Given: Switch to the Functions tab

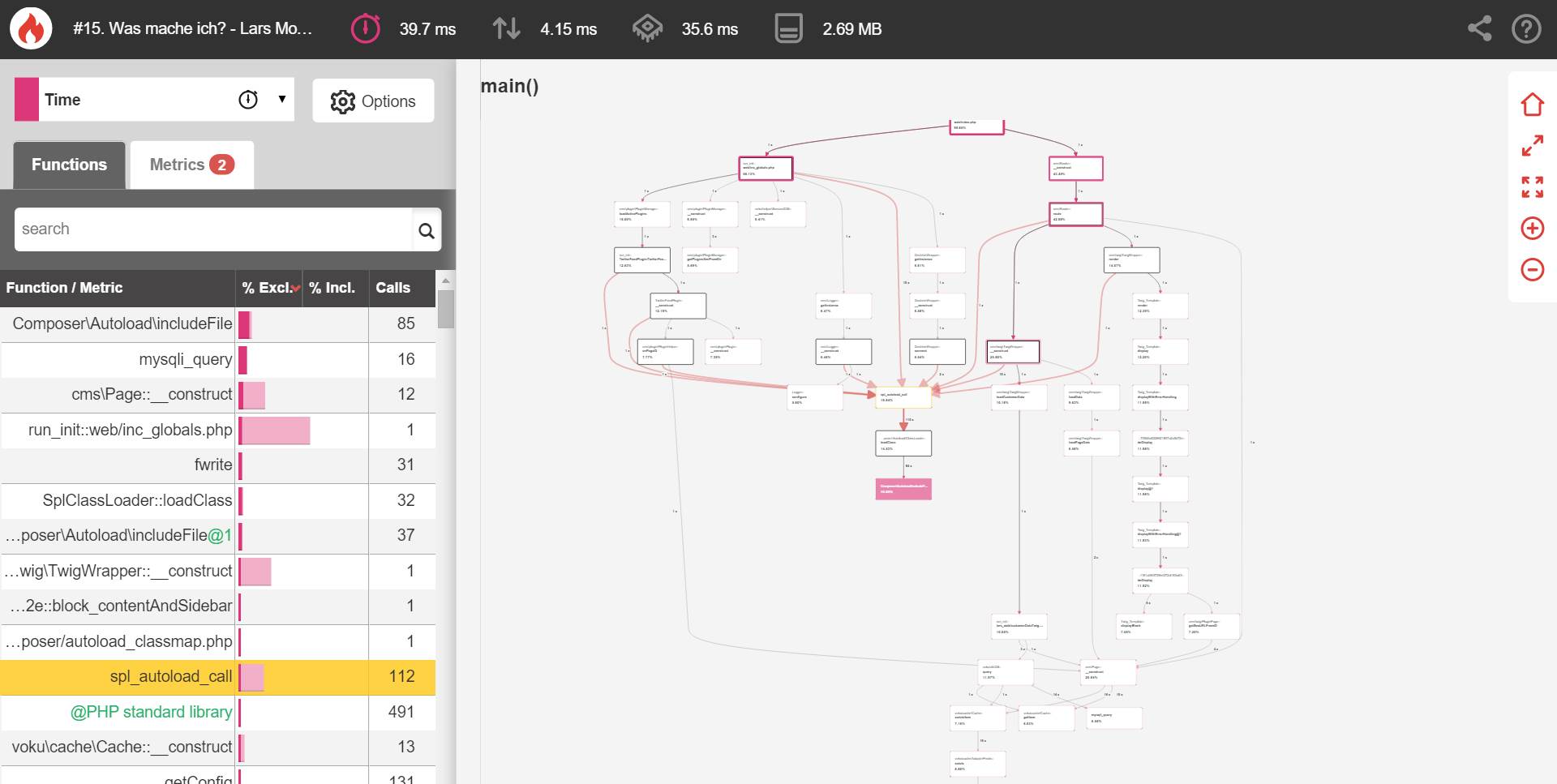Looking at the screenshot, I should click(69, 165).
